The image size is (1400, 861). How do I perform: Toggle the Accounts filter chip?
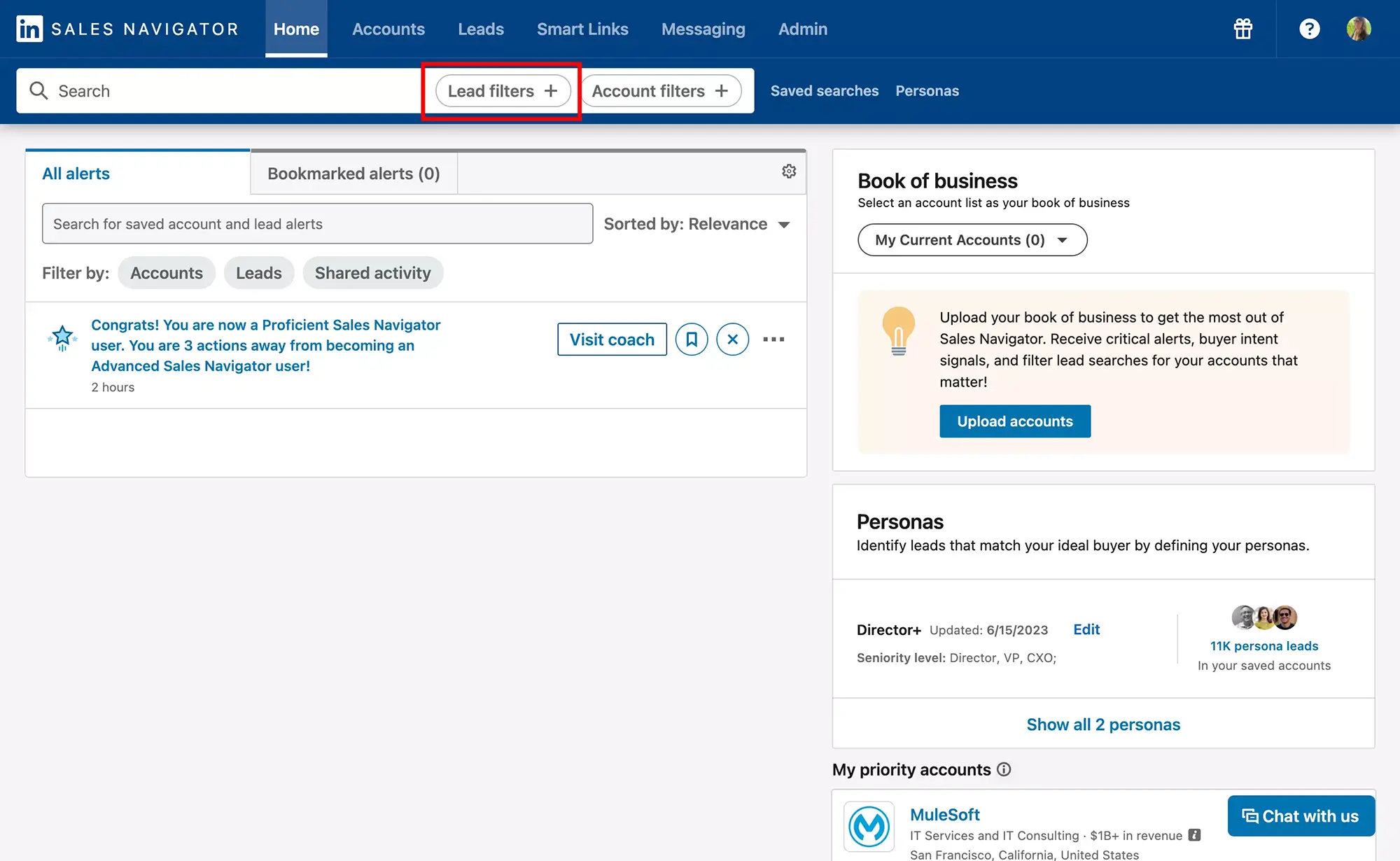166,272
